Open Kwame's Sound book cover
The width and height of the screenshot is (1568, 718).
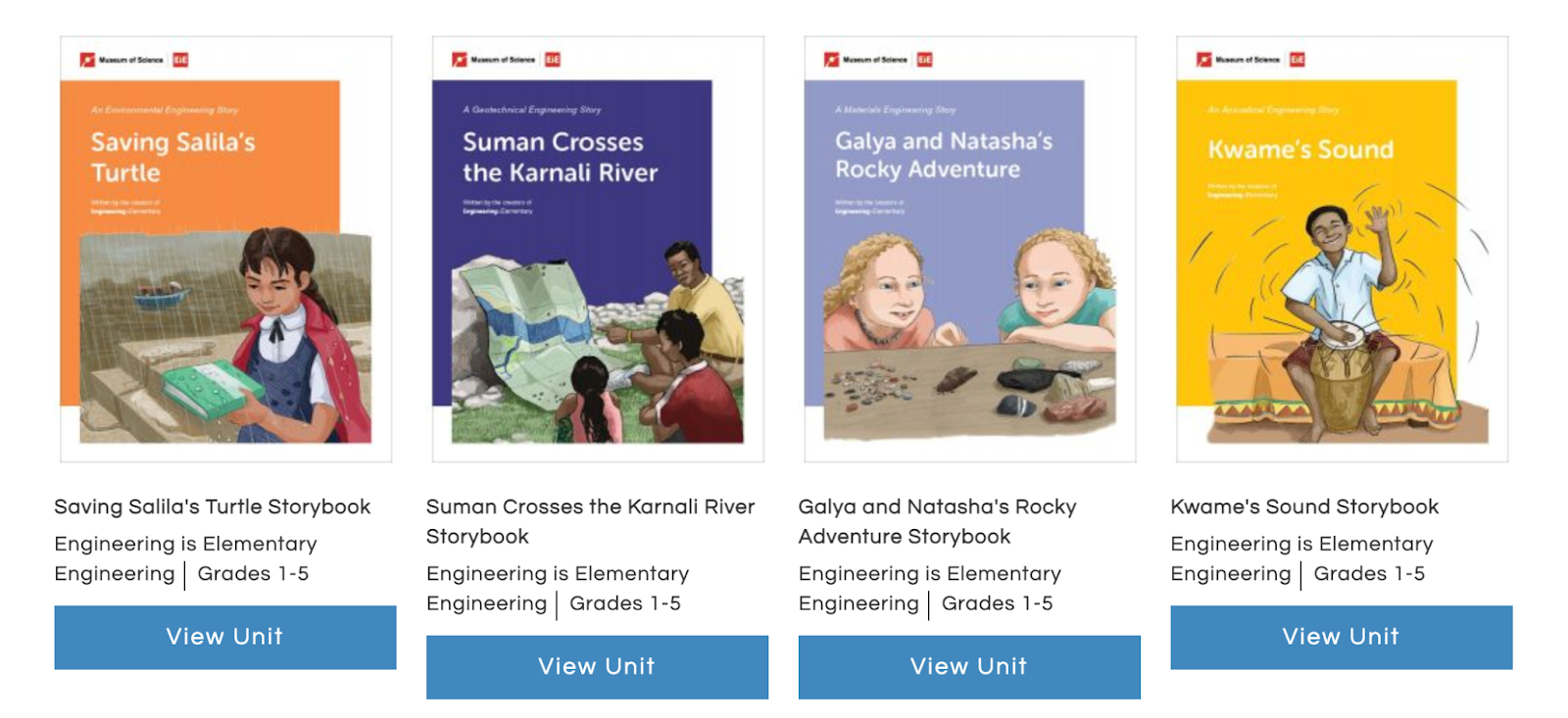(1343, 249)
